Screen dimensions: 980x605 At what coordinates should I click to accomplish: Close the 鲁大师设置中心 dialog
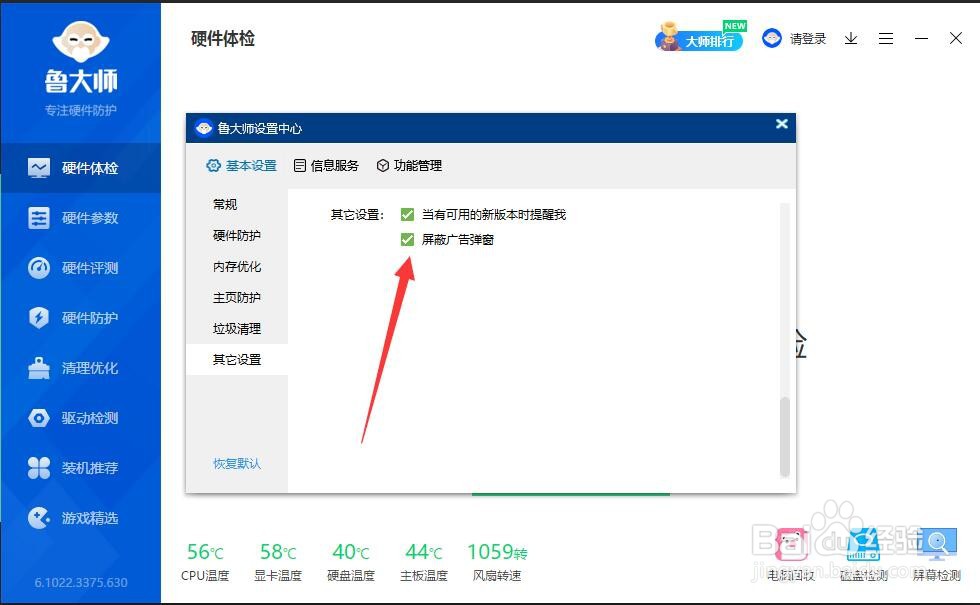coord(781,124)
